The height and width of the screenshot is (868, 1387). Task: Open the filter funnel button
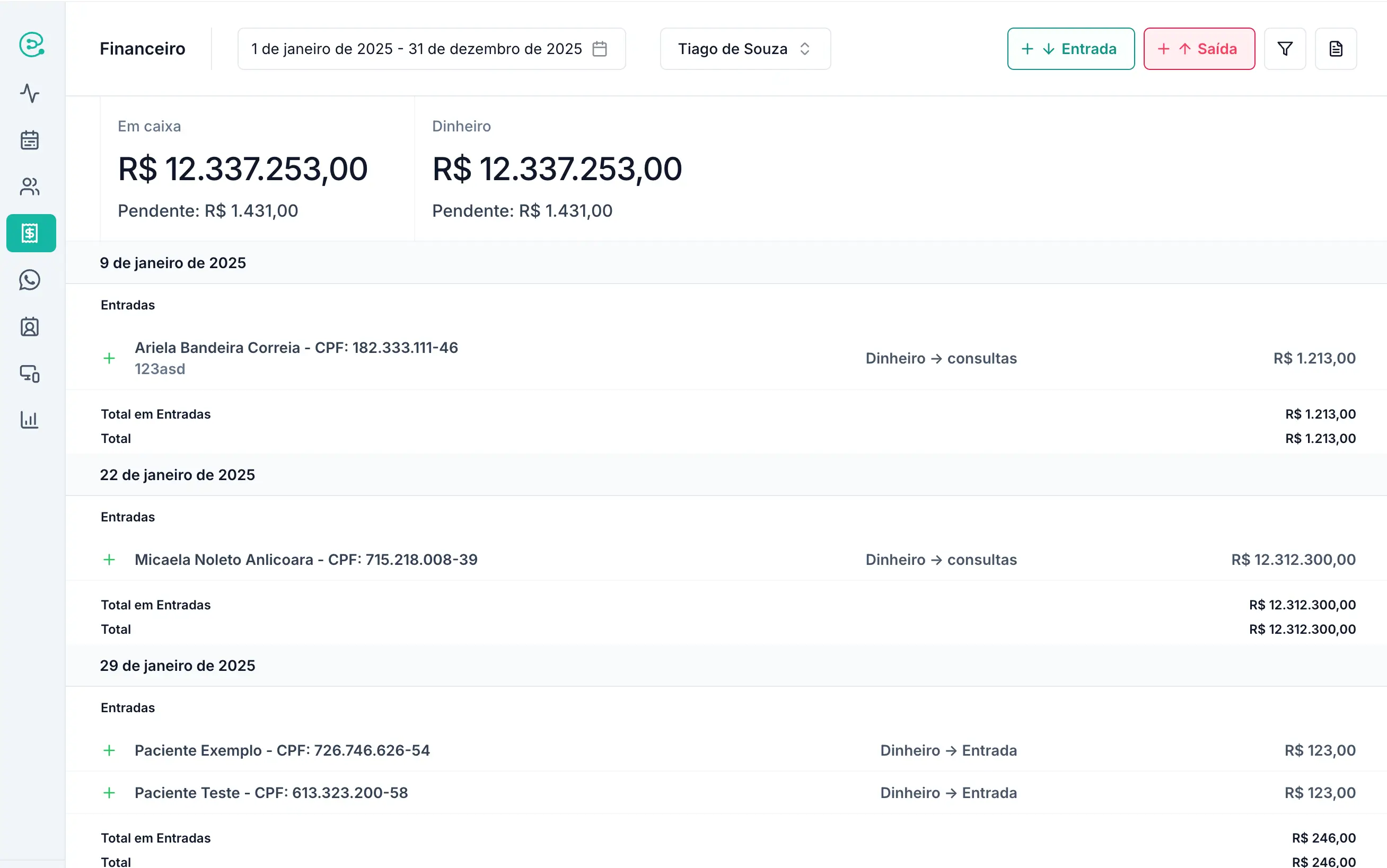pyautogui.click(x=1285, y=49)
